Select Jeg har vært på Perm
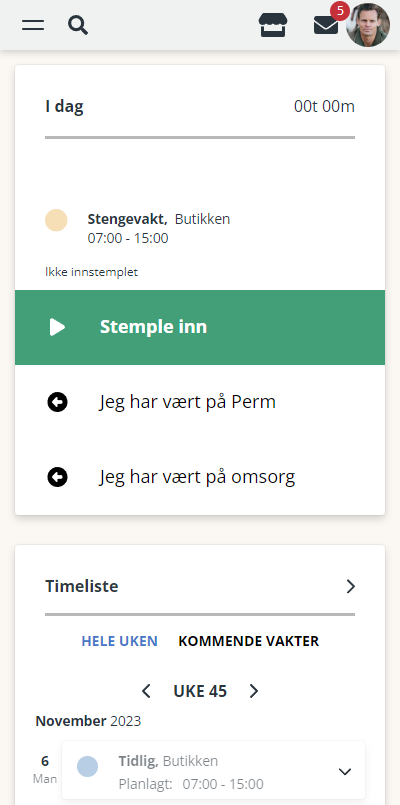400x805 pixels. click(x=200, y=402)
